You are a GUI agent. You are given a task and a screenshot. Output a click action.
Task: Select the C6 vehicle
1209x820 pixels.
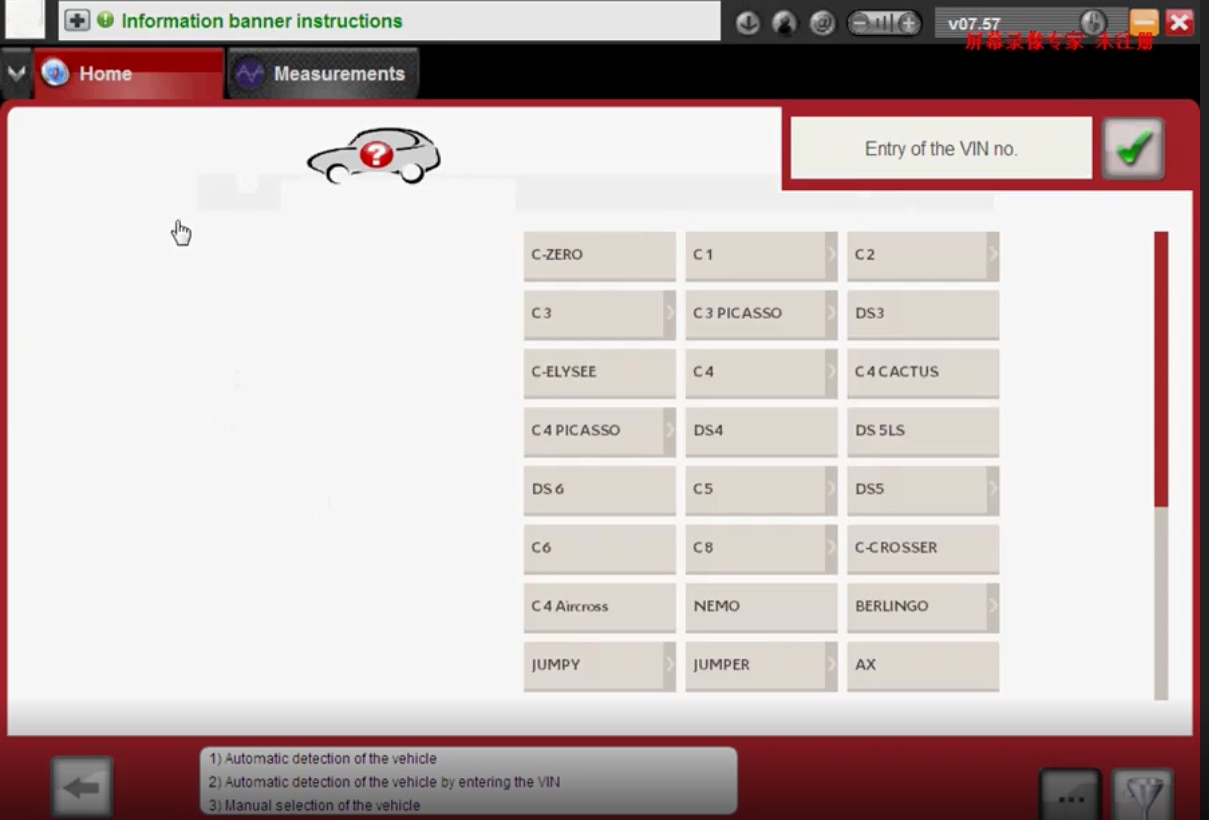click(x=599, y=549)
